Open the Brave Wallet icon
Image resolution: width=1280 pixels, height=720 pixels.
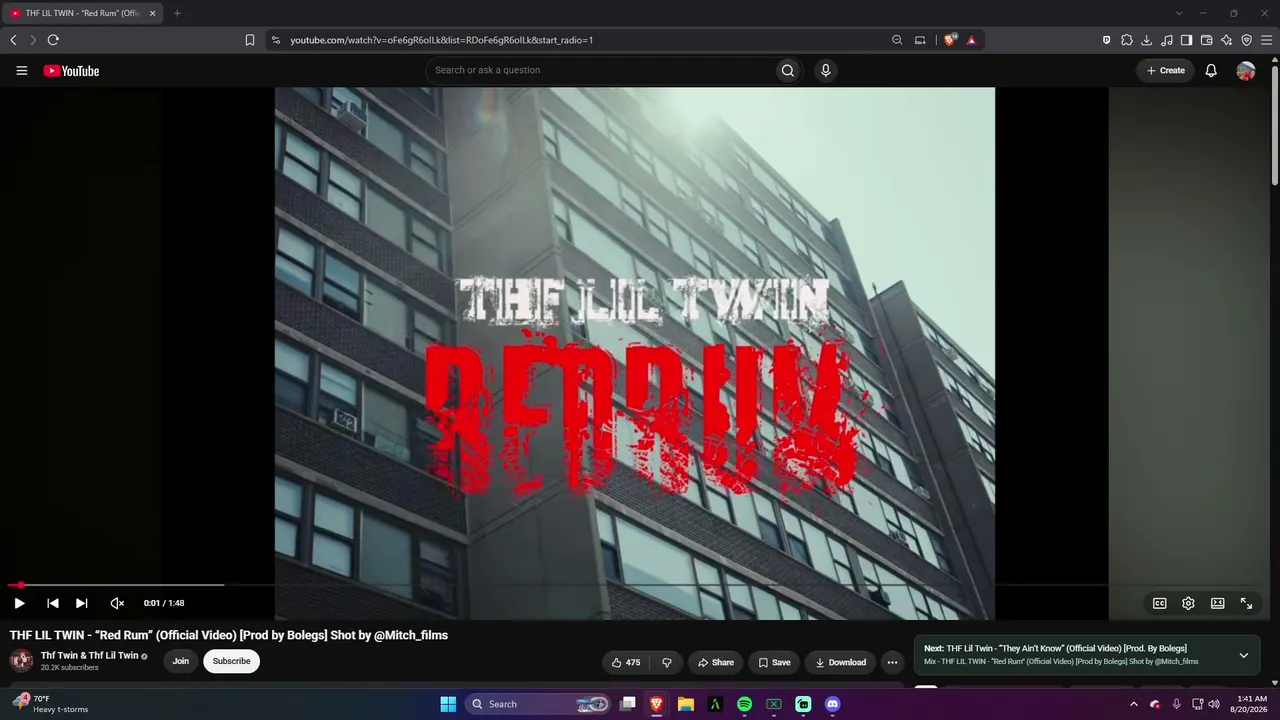(x=1206, y=40)
